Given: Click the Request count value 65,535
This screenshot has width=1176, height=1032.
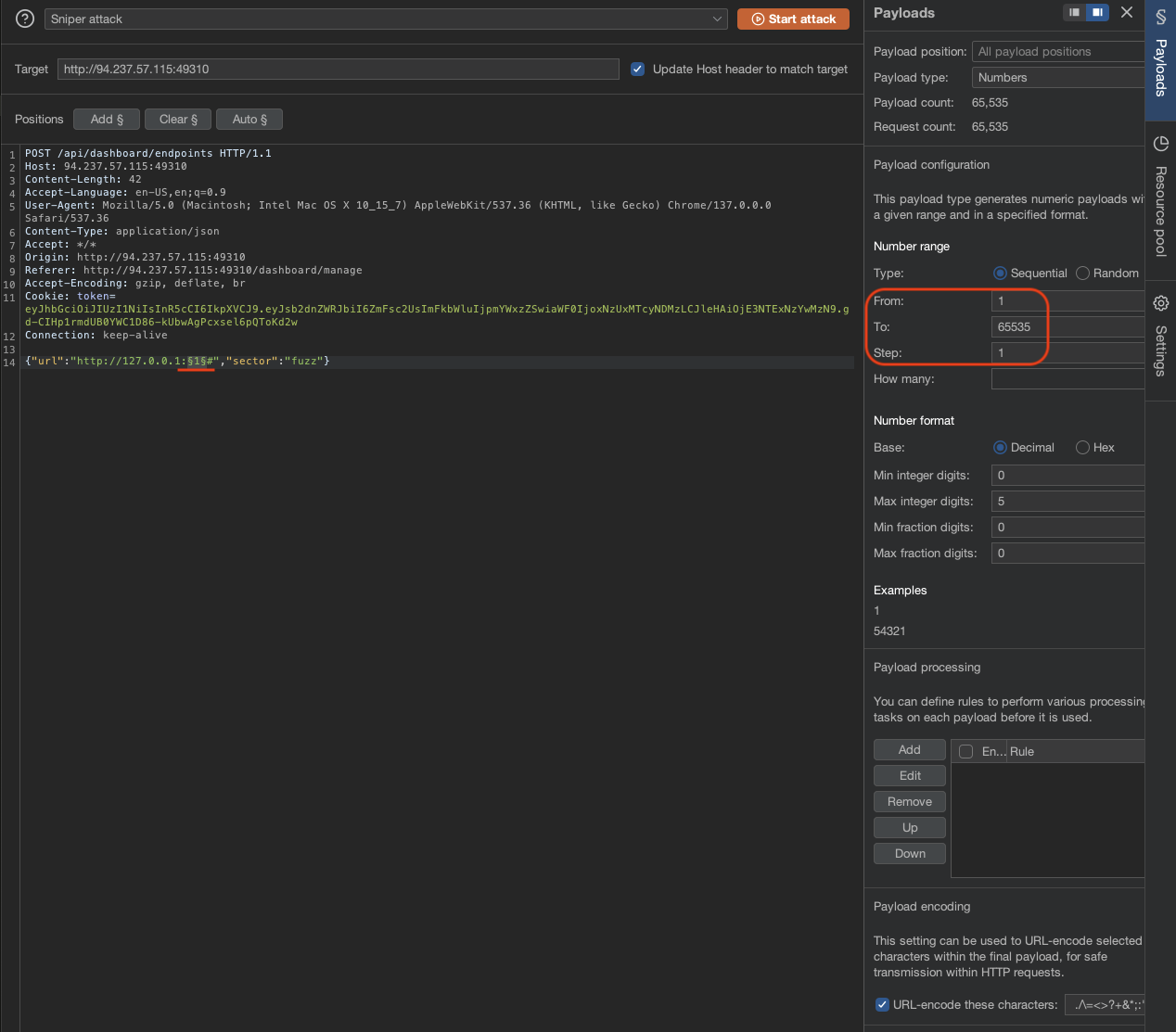Looking at the screenshot, I should pos(990,127).
